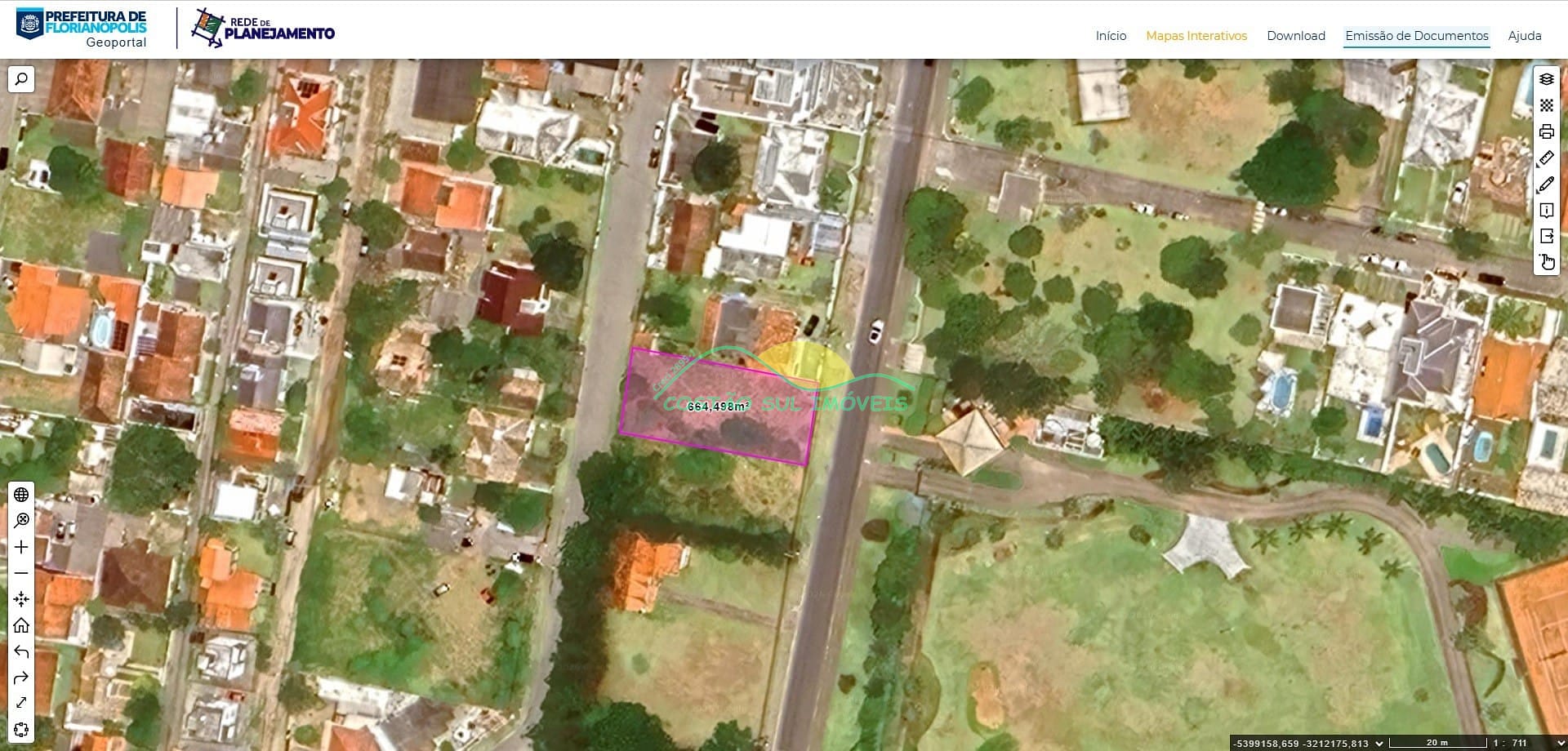
Task: Open the map search tool
Action: click(x=21, y=79)
